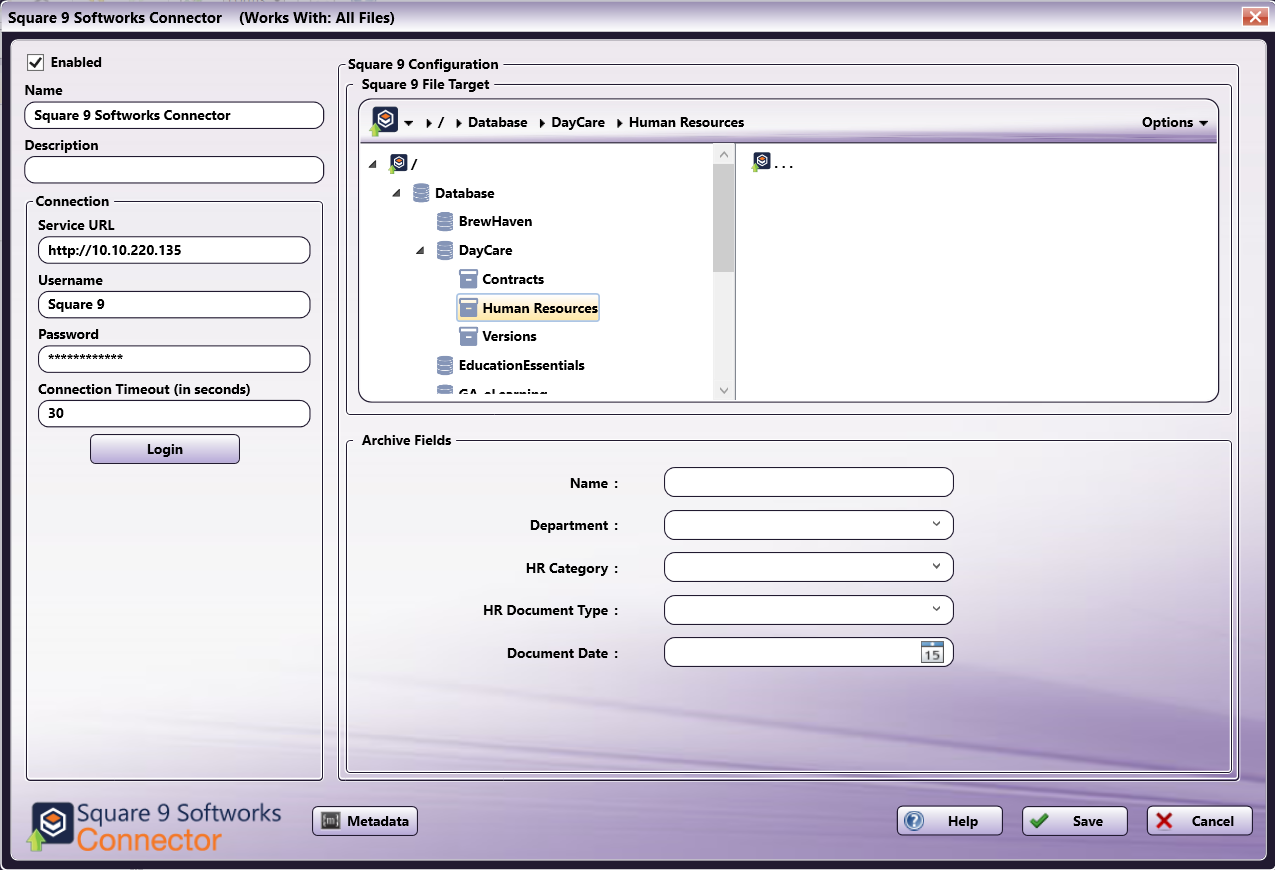
Task: Select the slash root in breadcrumb
Action: click(x=441, y=122)
